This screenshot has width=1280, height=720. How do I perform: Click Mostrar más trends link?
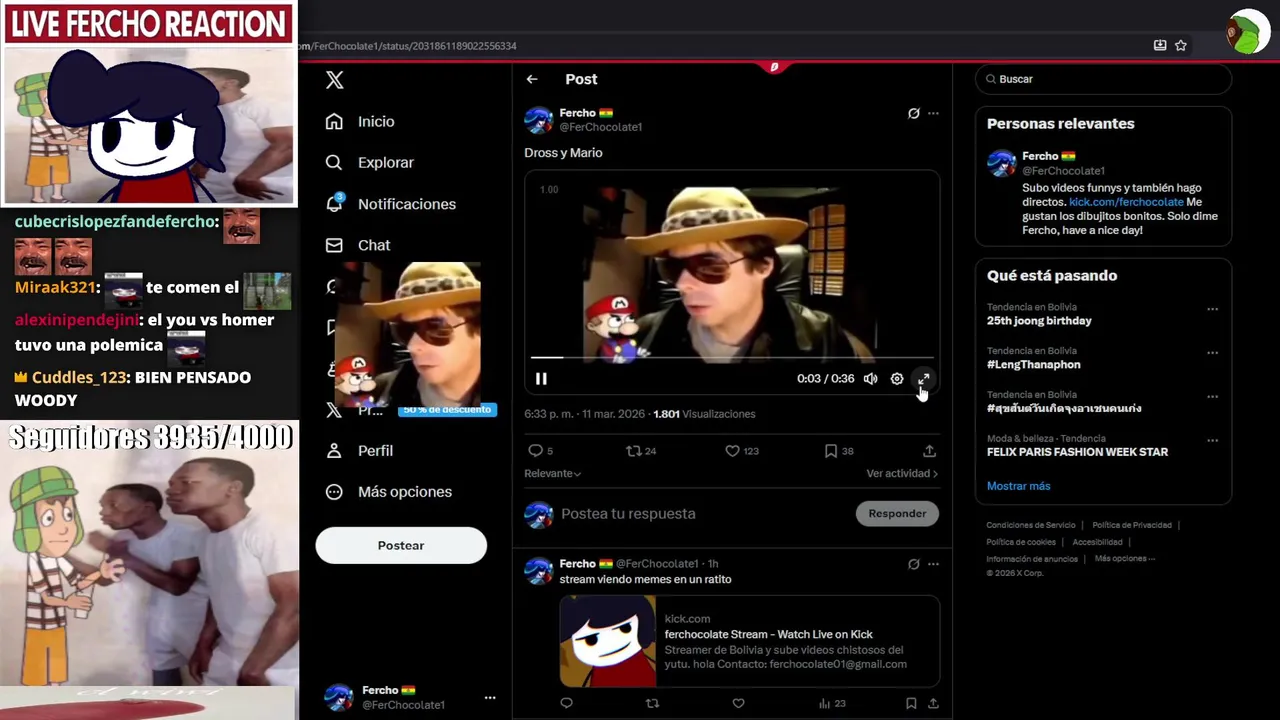[1018, 486]
